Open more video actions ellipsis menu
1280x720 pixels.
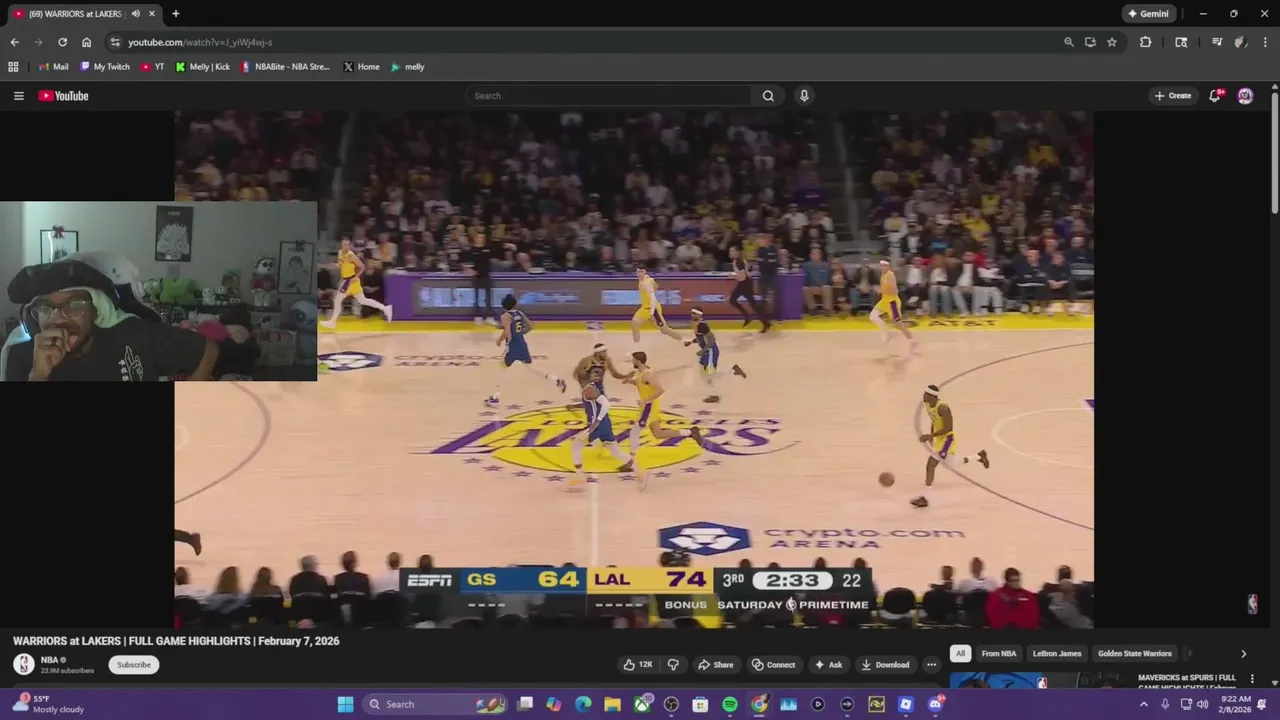click(931, 665)
